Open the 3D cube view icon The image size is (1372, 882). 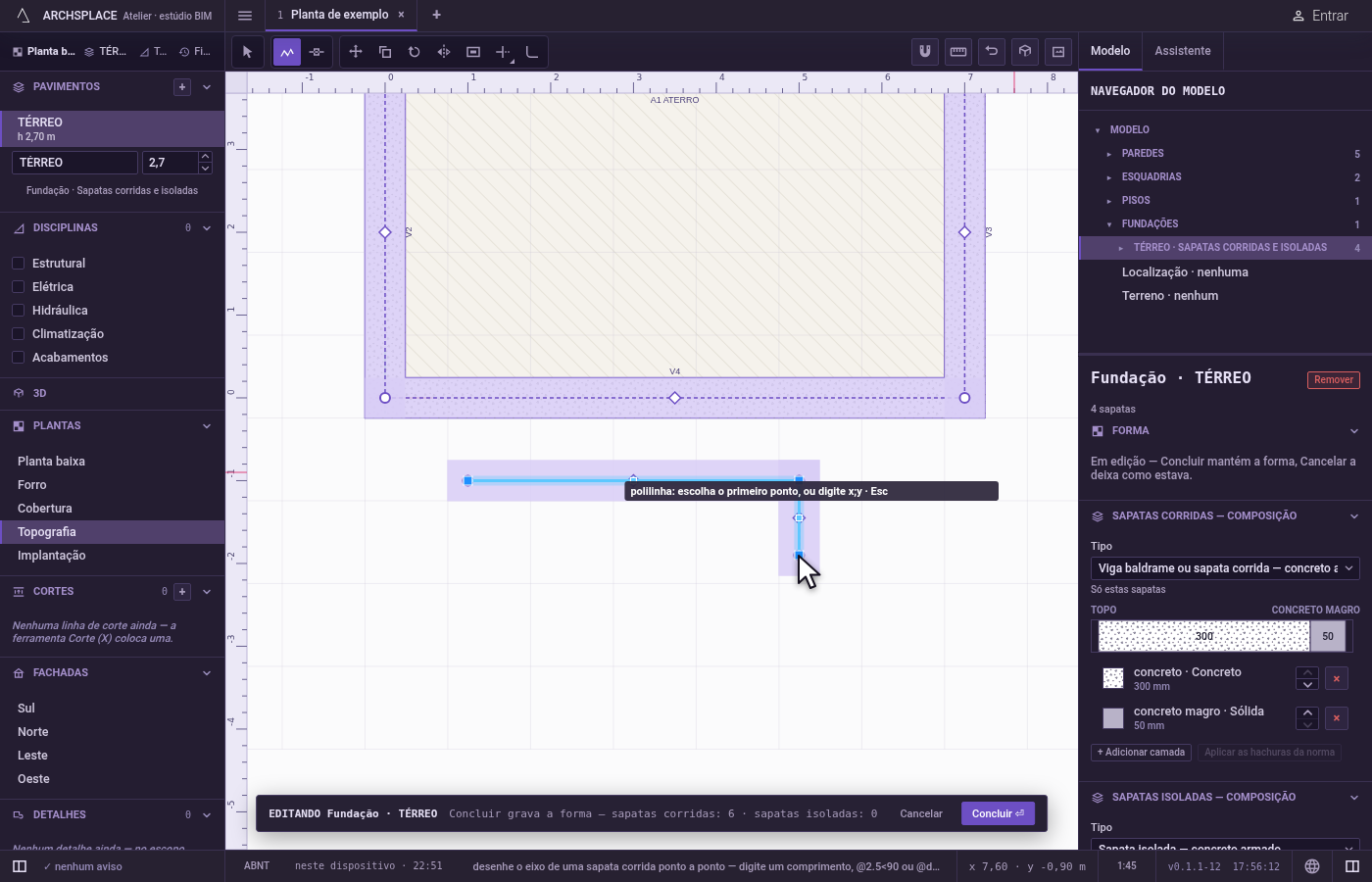pyautogui.click(x=1025, y=51)
